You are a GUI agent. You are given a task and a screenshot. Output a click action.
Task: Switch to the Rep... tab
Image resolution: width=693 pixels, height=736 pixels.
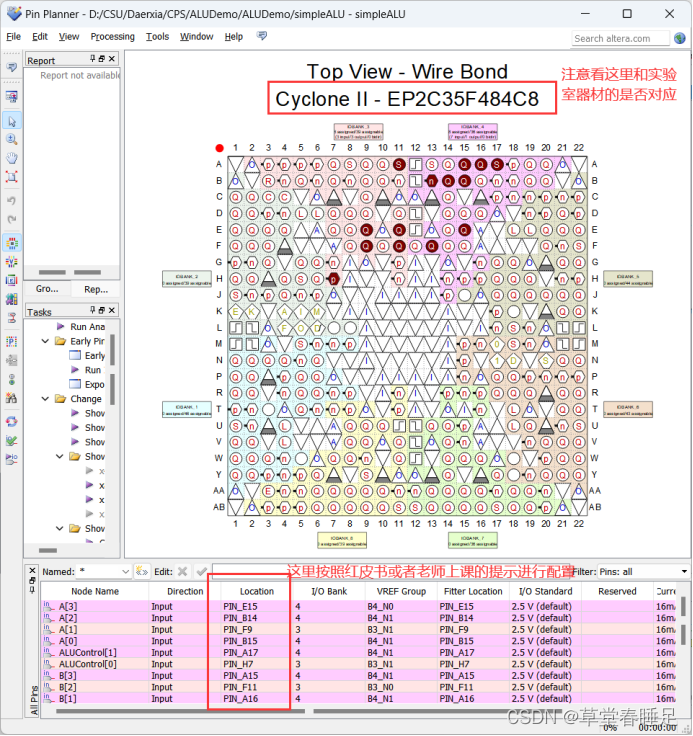click(96, 289)
